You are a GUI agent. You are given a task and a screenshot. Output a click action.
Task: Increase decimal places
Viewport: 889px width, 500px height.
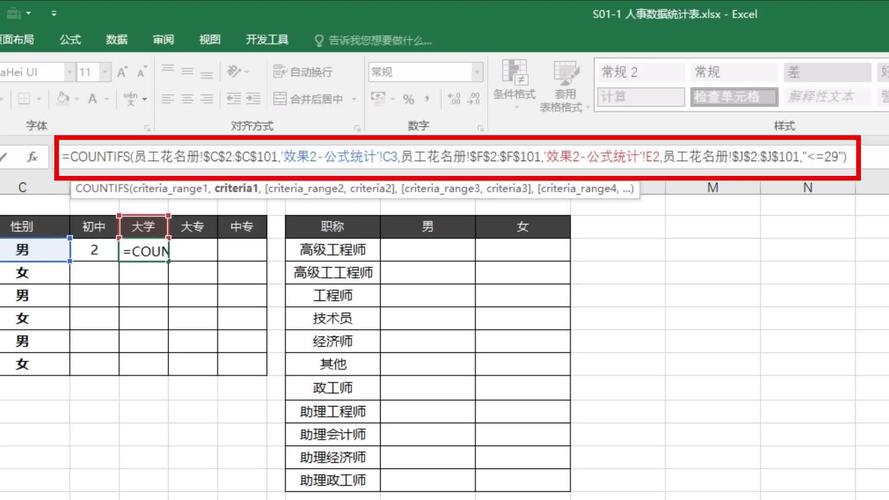pyautogui.click(x=454, y=99)
